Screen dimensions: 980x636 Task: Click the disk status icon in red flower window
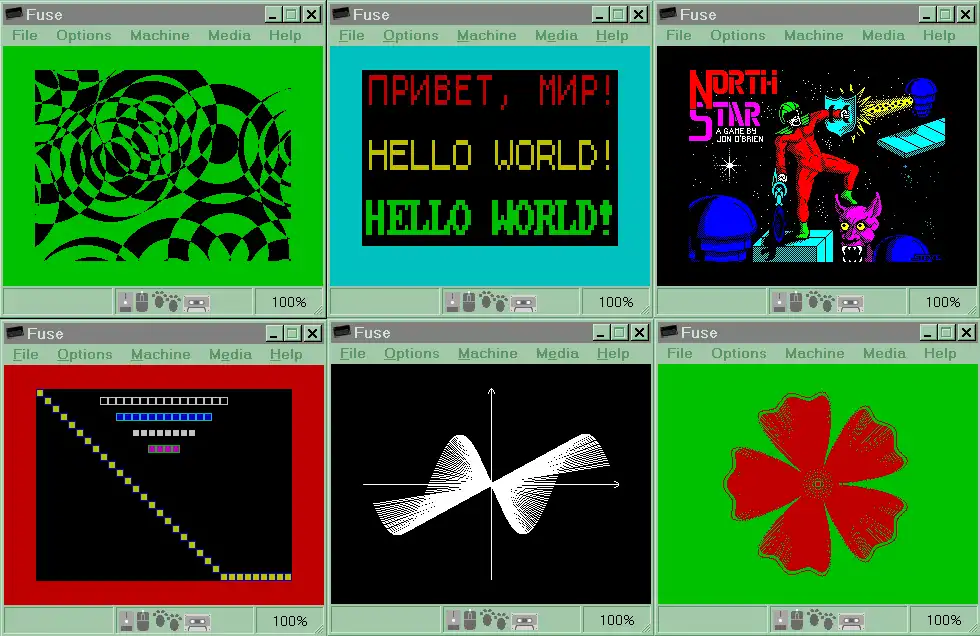(781, 620)
